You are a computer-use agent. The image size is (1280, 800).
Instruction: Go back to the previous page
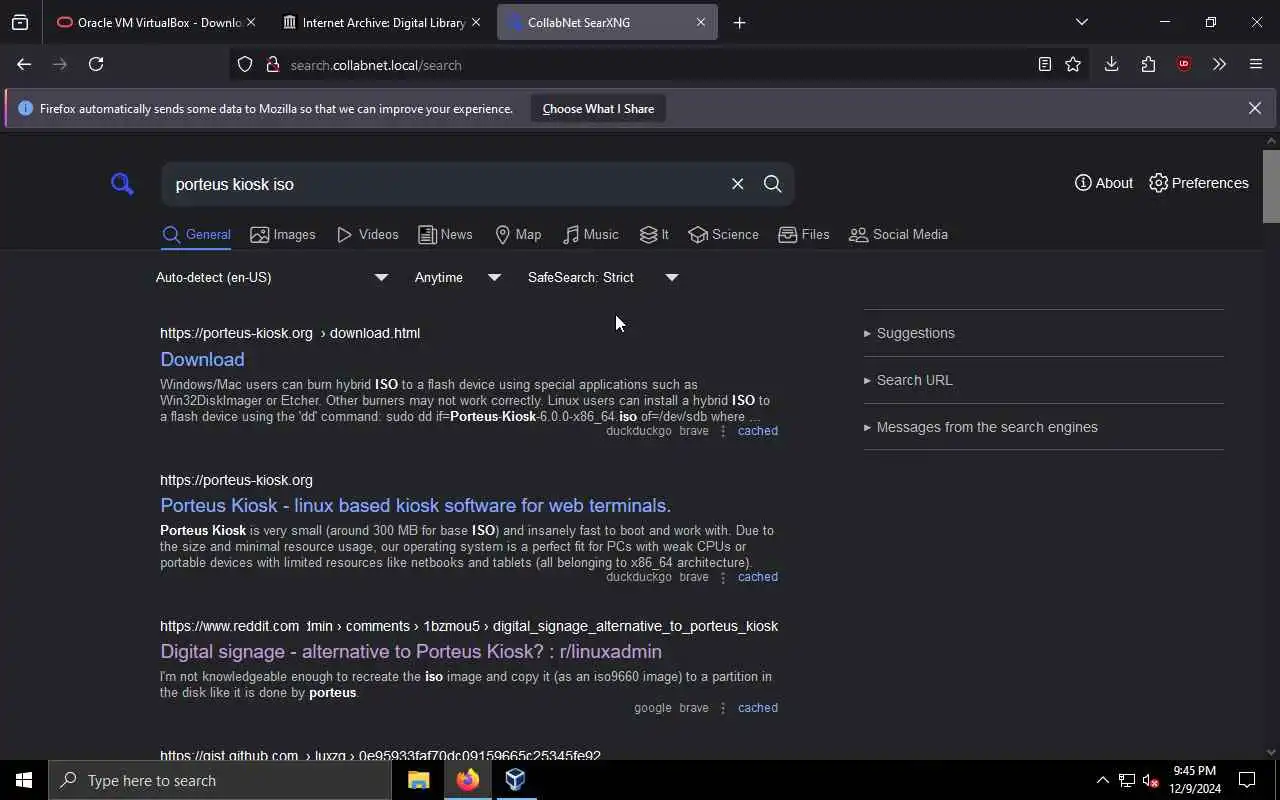coord(24,64)
